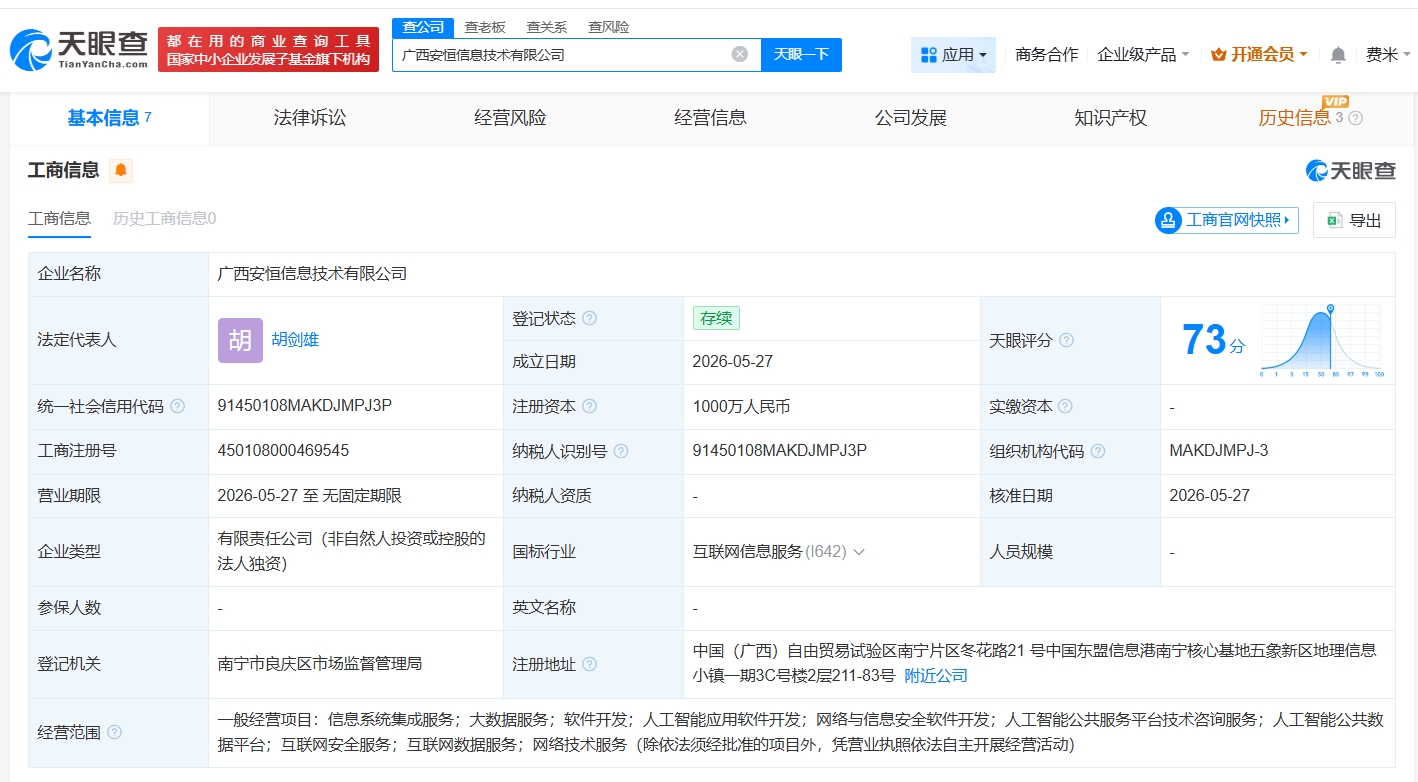Image resolution: width=1418 pixels, height=782 pixels.
Task: Click help icon beside 实缴资本
Action: click(1065, 406)
